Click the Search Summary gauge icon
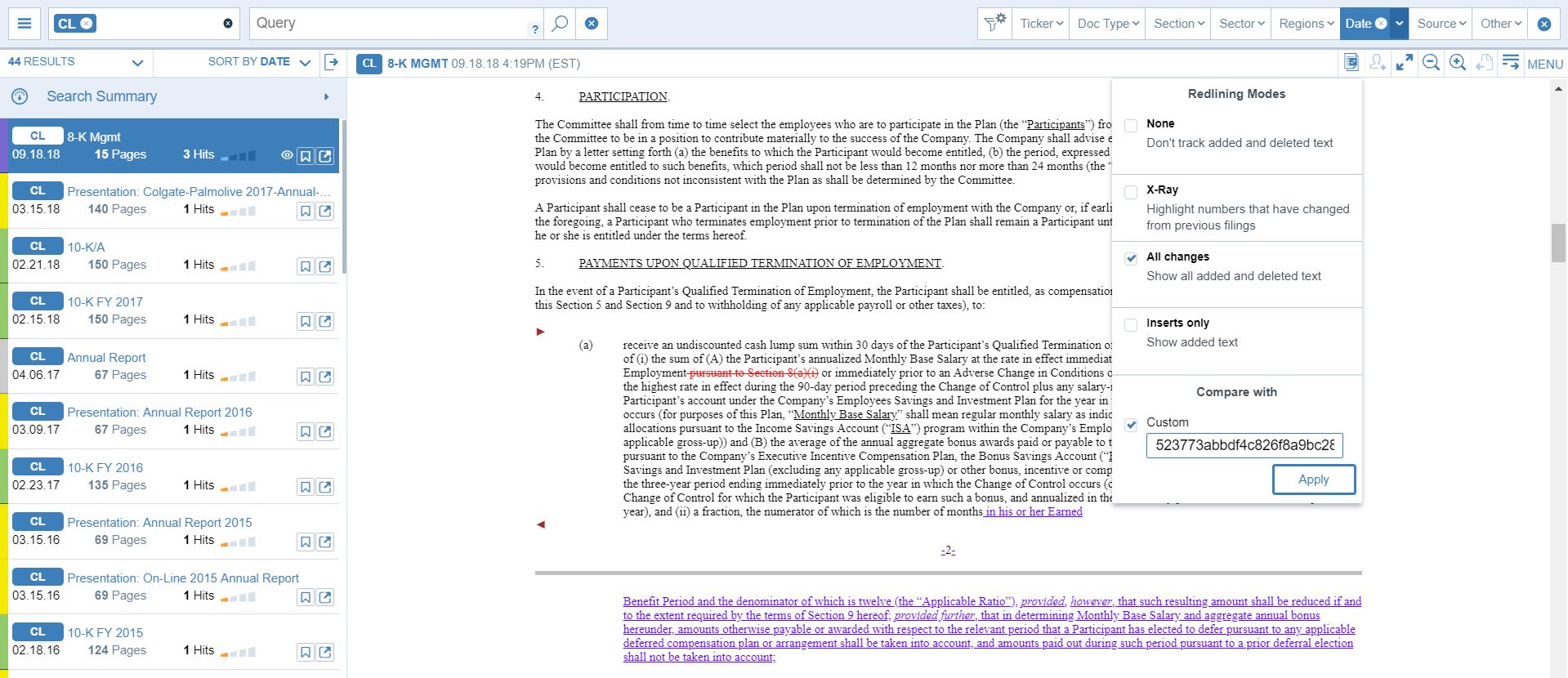This screenshot has width=1568, height=678. tap(20, 96)
